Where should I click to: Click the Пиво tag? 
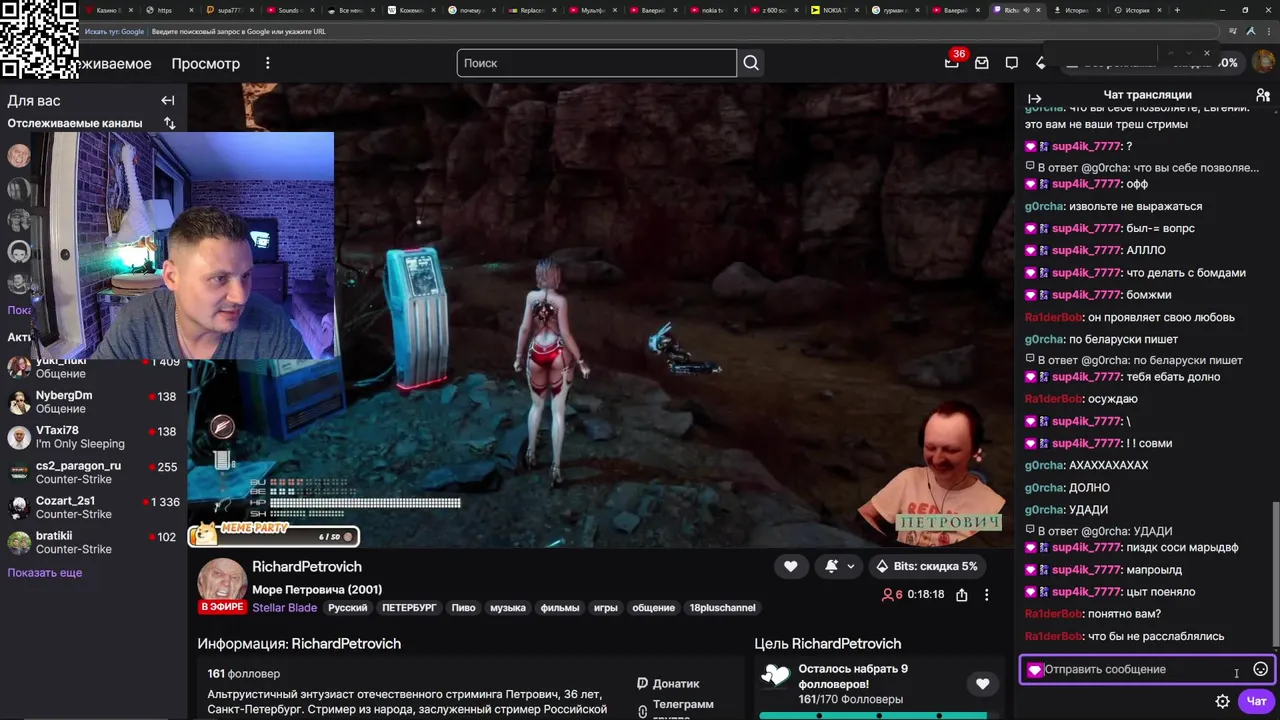pyautogui.click(x=463, y=608)
